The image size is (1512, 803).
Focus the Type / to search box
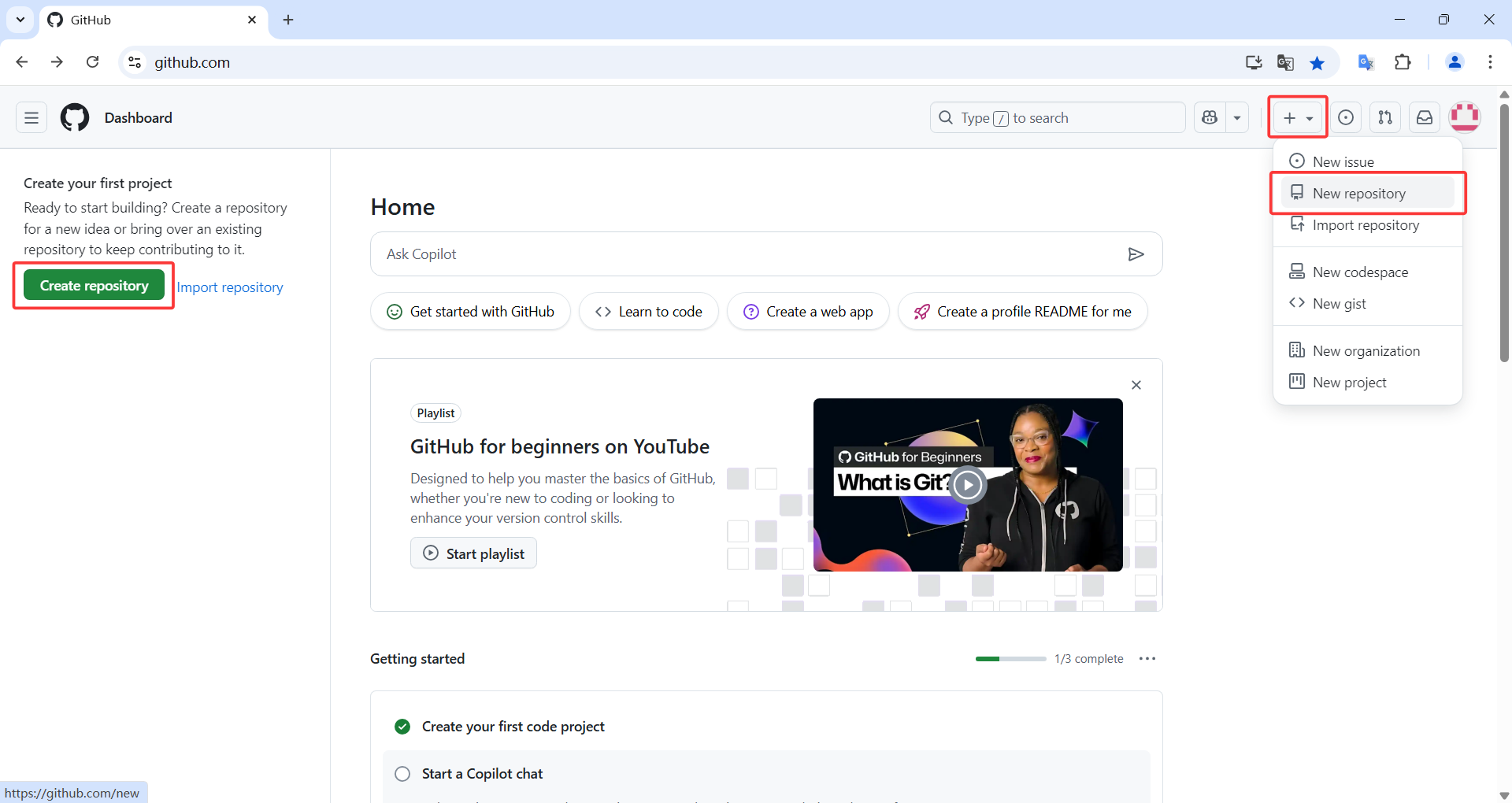[x=1058, y=117]
